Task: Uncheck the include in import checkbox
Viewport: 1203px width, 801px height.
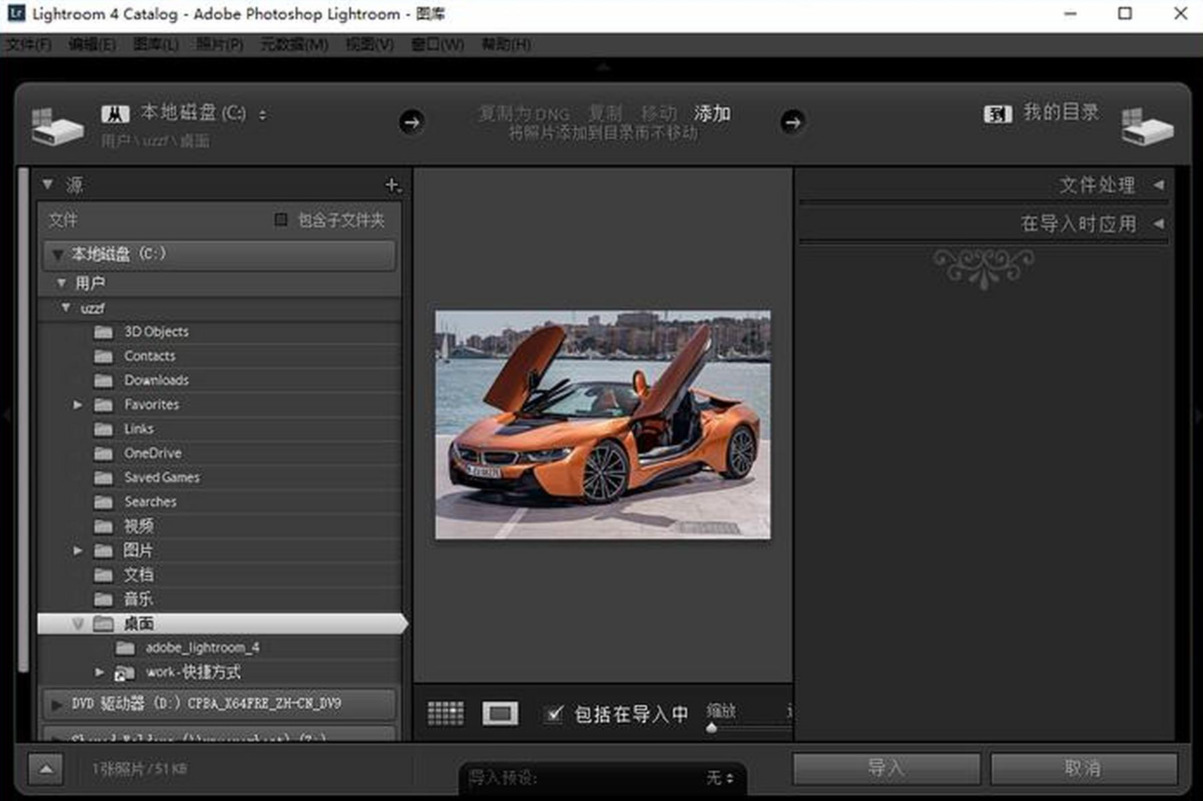Action: tap(554, 714)
